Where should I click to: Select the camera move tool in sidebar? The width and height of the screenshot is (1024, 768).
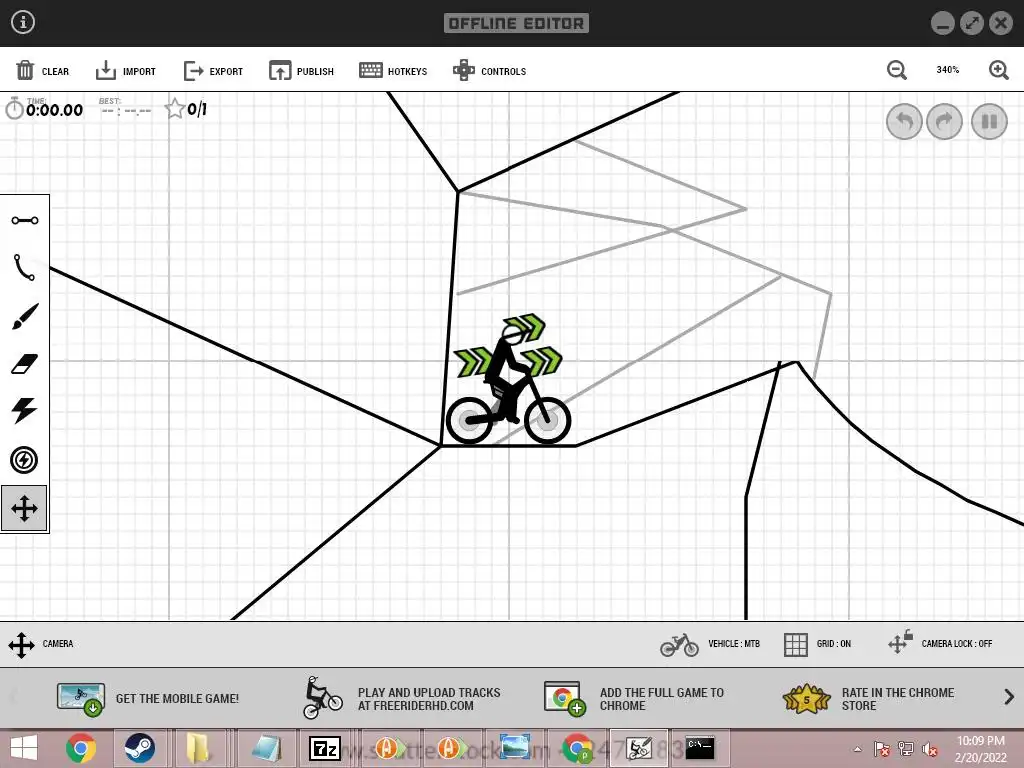(24, 508)
